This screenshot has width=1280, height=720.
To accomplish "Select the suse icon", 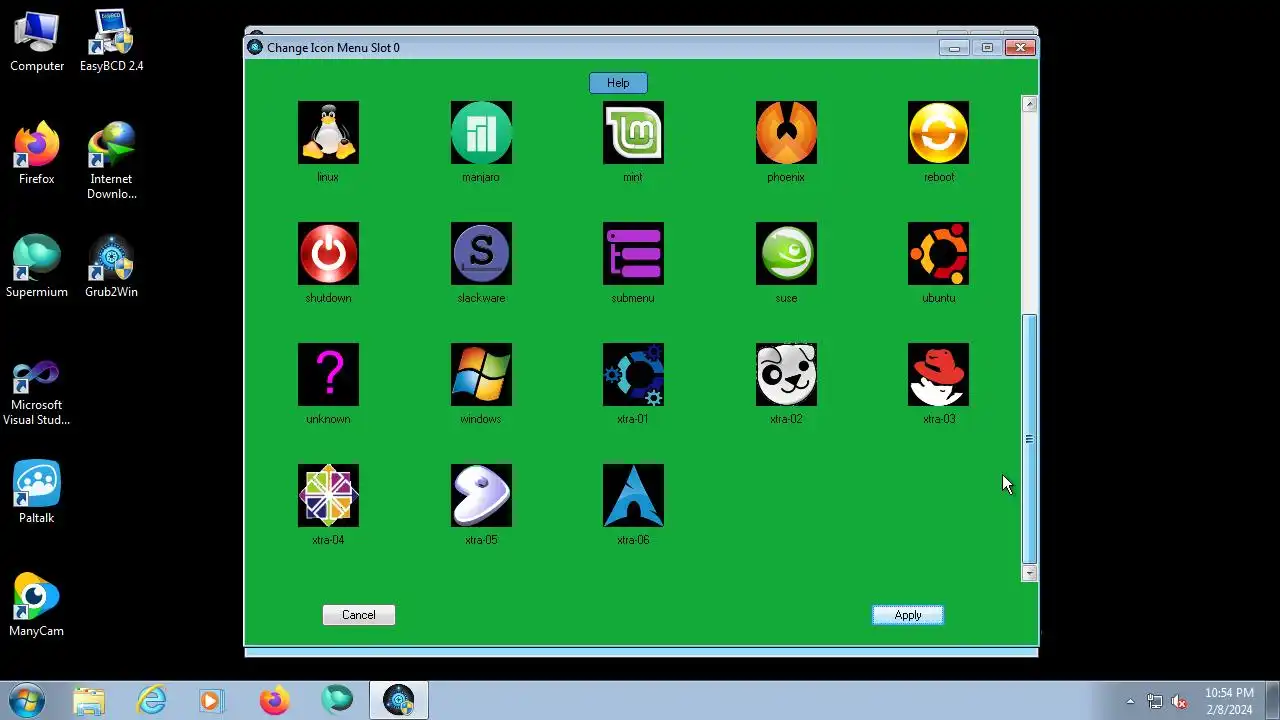I will 786,253.
